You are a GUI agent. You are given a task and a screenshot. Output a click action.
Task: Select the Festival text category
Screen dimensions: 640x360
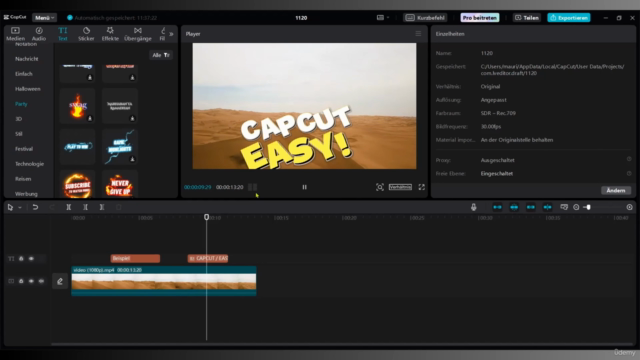click(x=24, y=149)
